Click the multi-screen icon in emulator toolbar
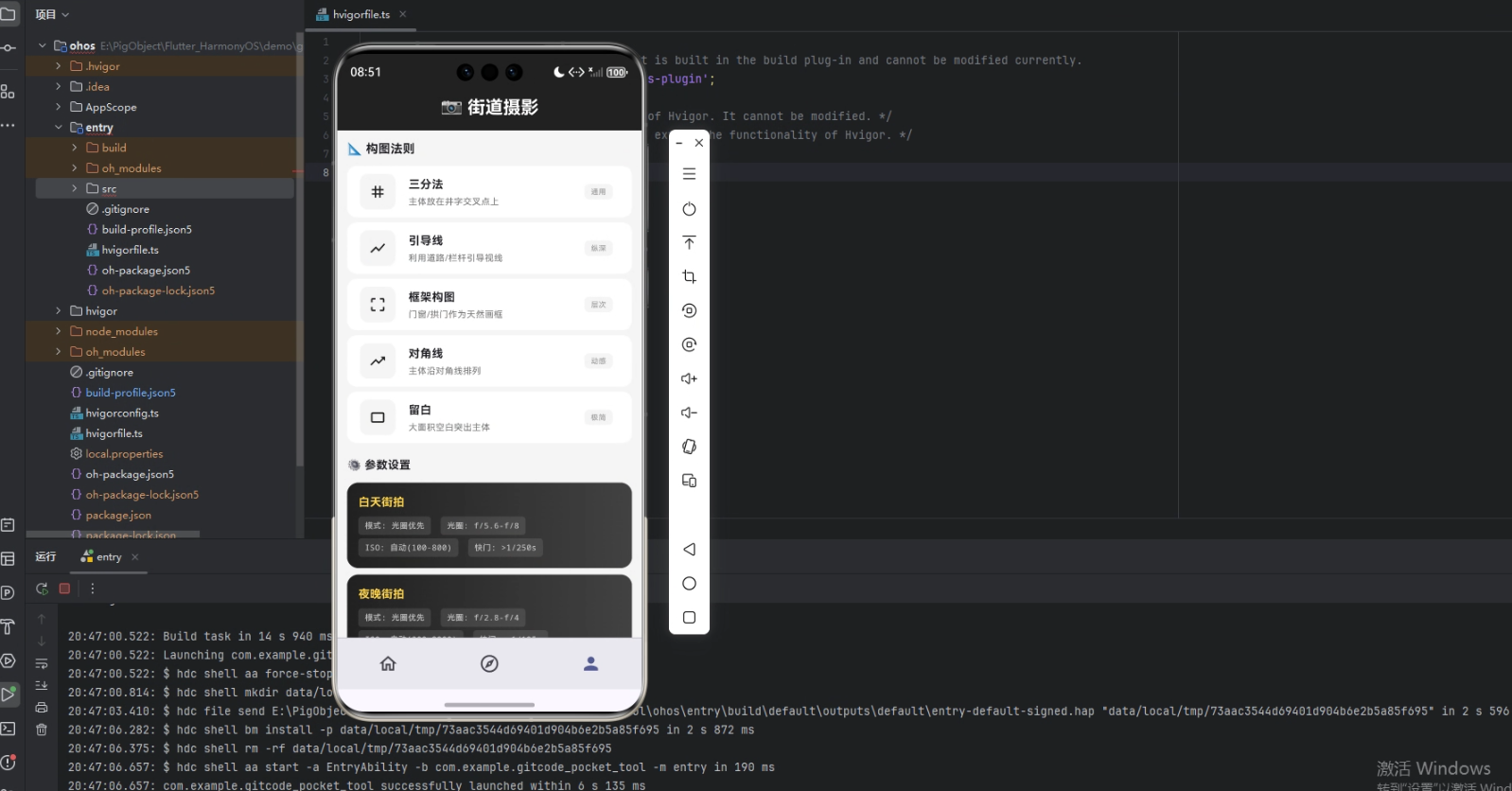This screenshot has width=1512, height=791. [x=689, y=481]
